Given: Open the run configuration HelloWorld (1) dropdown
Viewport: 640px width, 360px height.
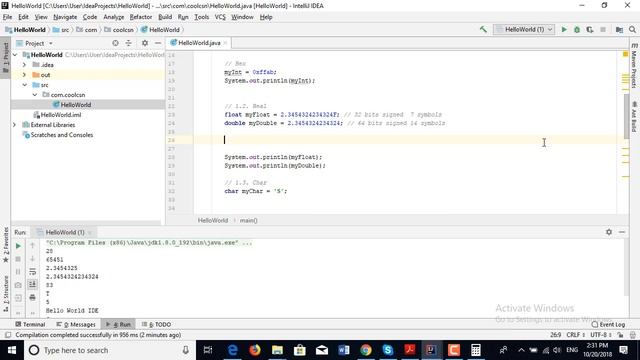Looking at the screenshot, I should tap(524, 29).
